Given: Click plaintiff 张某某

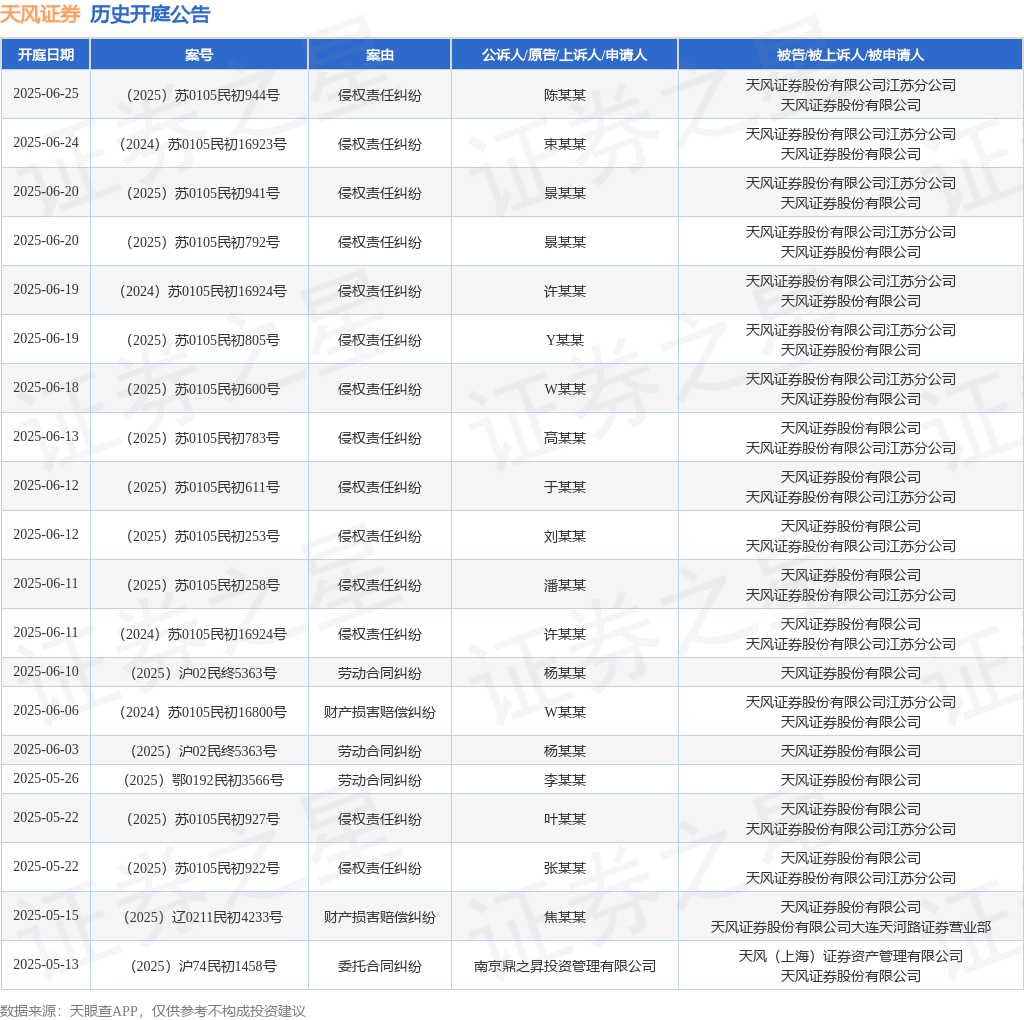Looking at the screenshot, I should pos(565,869).
